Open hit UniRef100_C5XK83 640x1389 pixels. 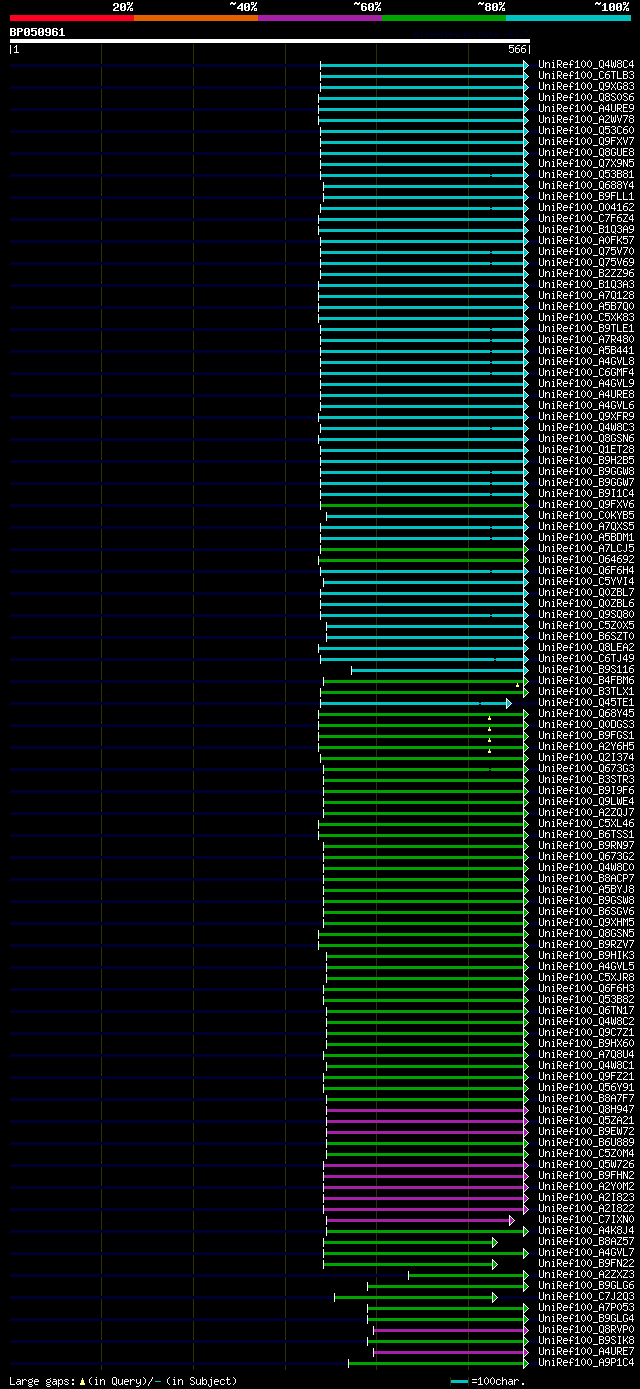point(586,317)
